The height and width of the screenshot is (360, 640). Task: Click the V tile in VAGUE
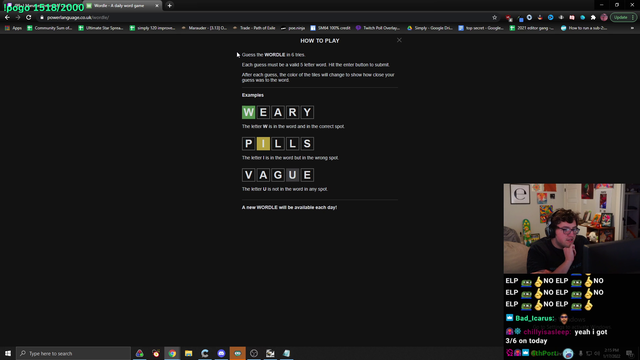click(x=249, y=175)
